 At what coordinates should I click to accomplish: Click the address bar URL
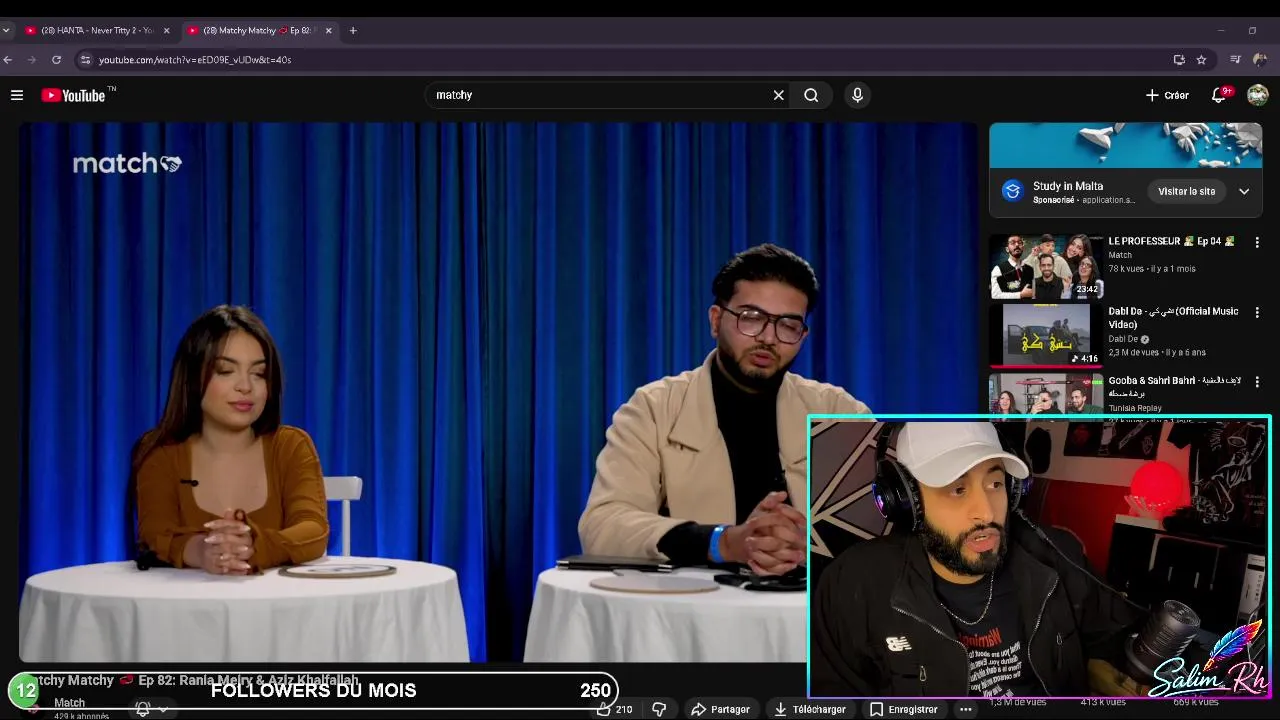195,60
